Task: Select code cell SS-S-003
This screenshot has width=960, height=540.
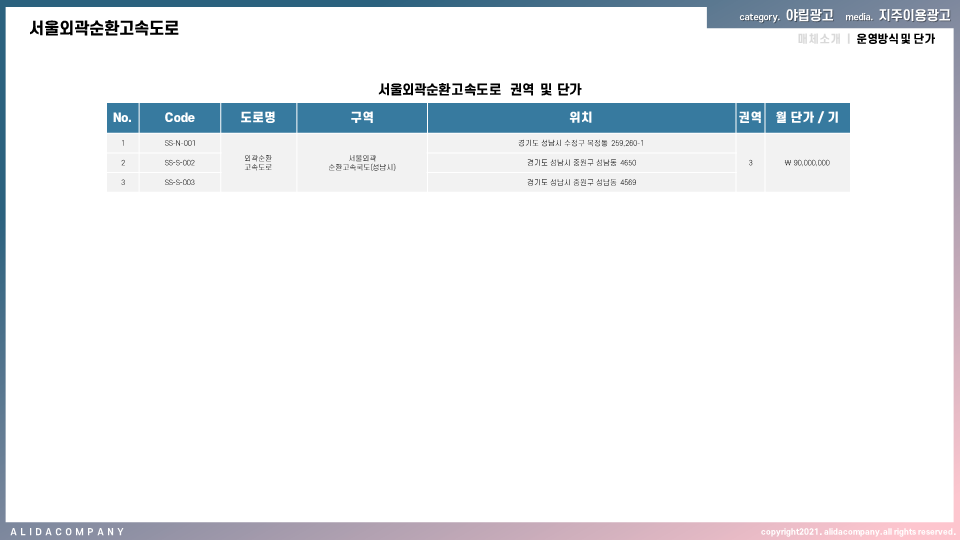Action: click(x=180, y=182)
